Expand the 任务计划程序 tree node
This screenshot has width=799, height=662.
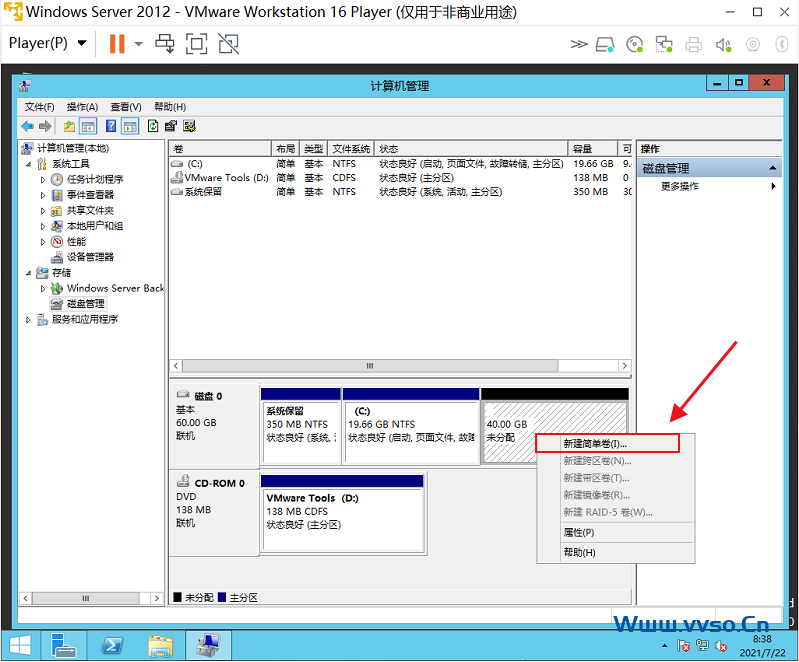point(43,179)
